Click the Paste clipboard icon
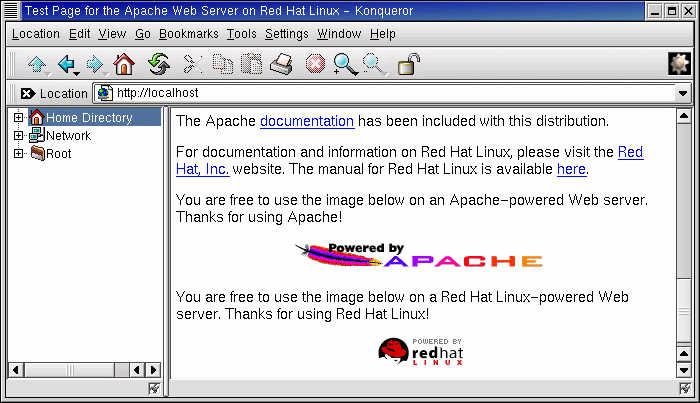Screen dimensions: 700x403 pyautogui.click(x=251, y=64)
